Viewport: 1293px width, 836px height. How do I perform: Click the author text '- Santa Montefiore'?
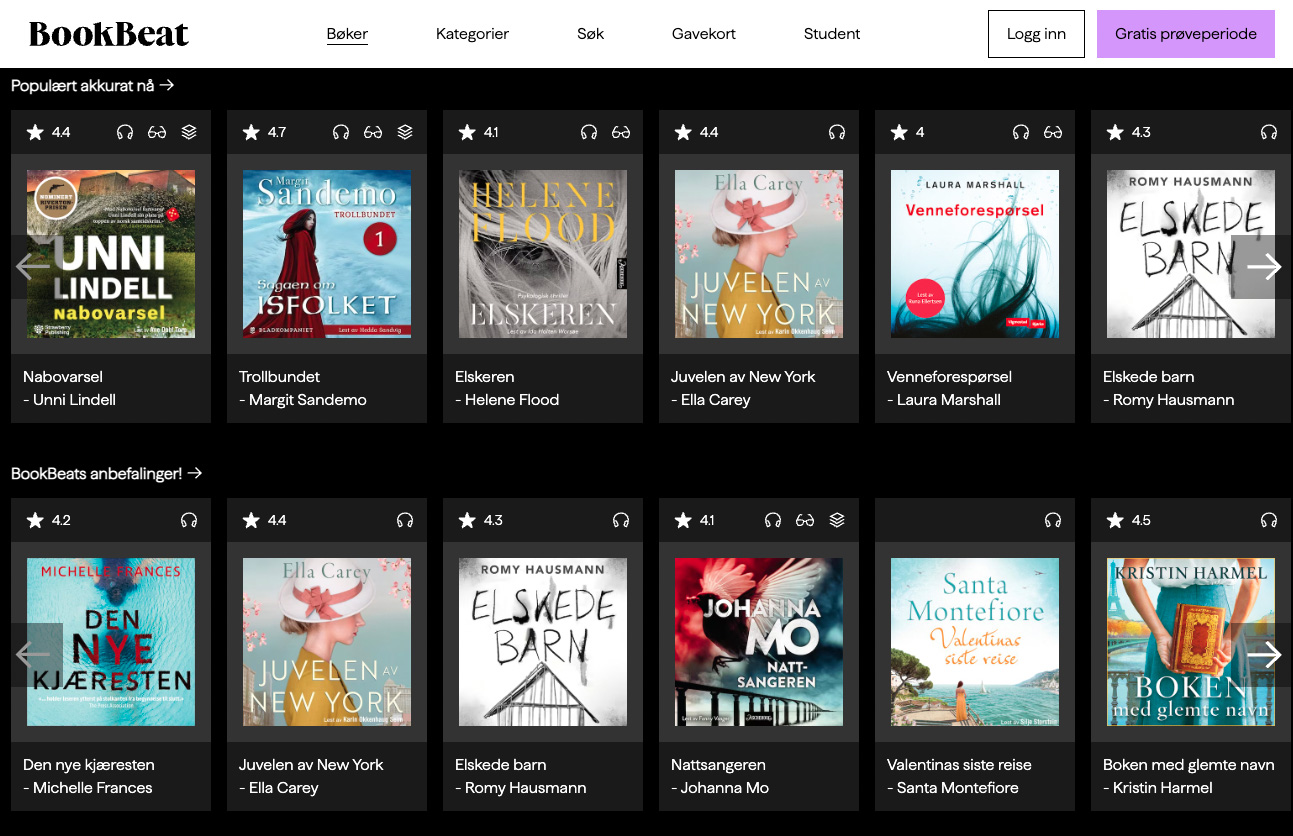tap(953, 788)
